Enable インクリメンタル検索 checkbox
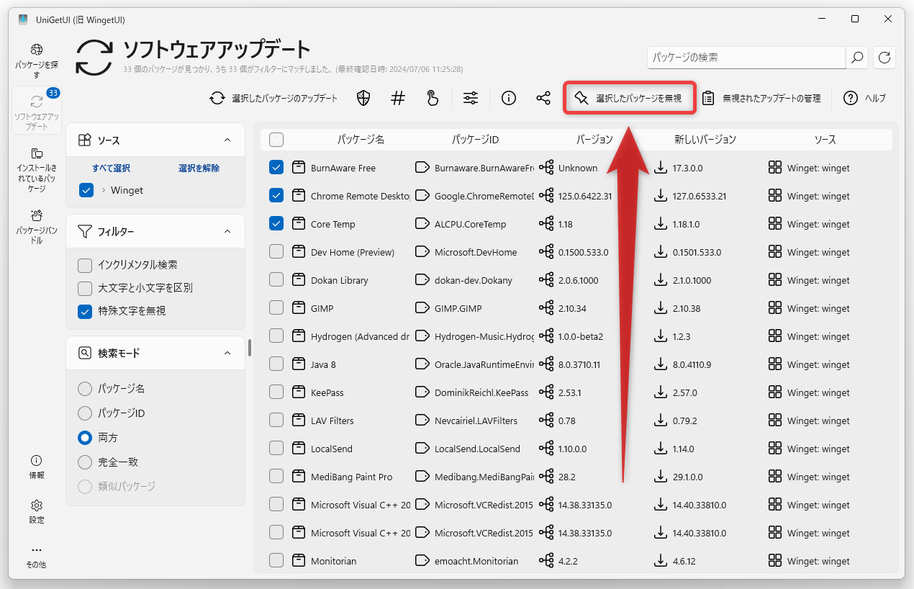The image size is (914, 589). coord(85,265)
